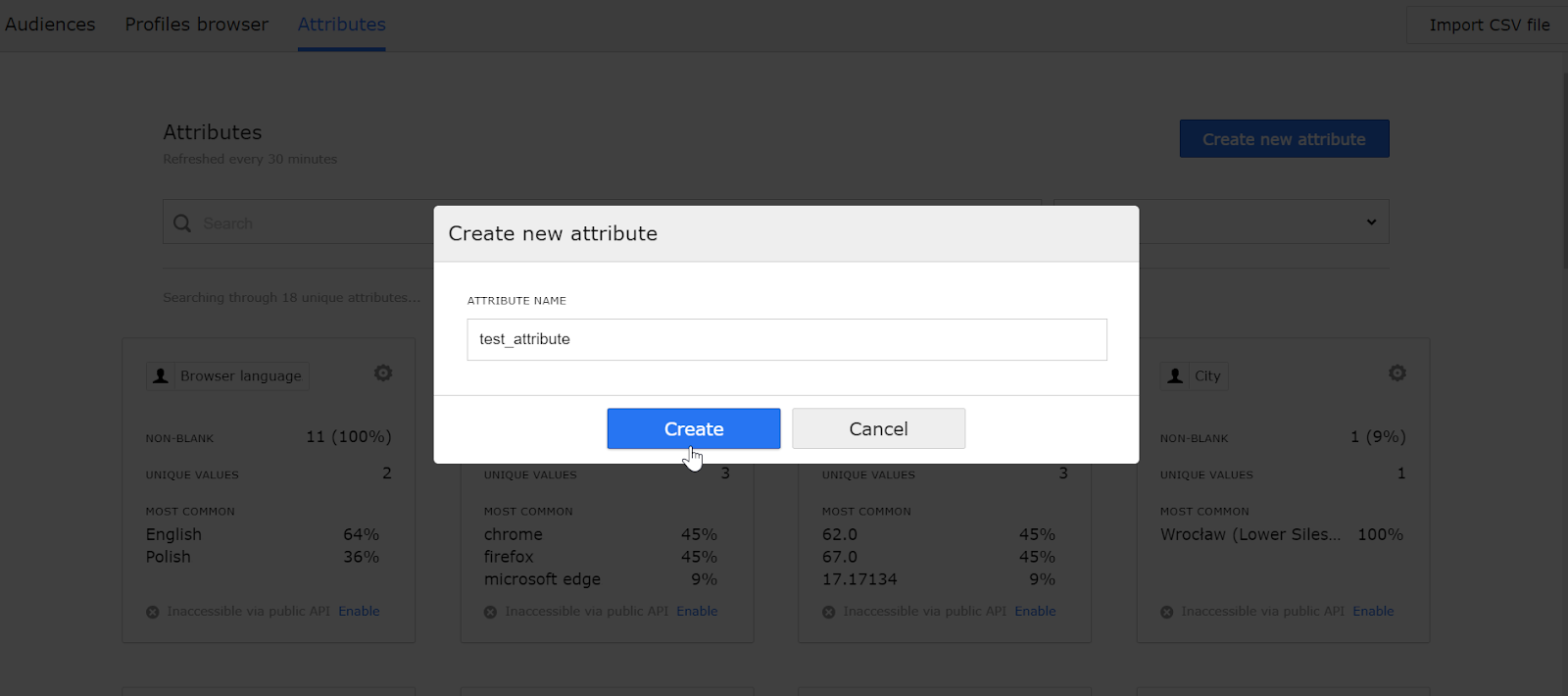Image resolution: width=1568 pixels, height=696 pixels.
Task: Select the Attributes tab
Action: [341, 25]
